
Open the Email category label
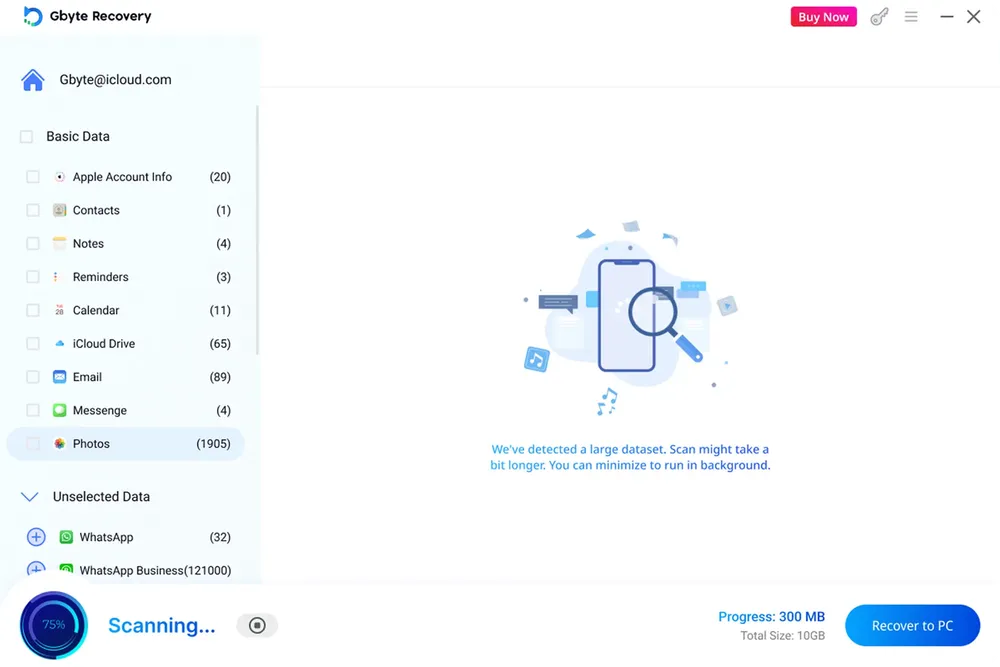87,377
